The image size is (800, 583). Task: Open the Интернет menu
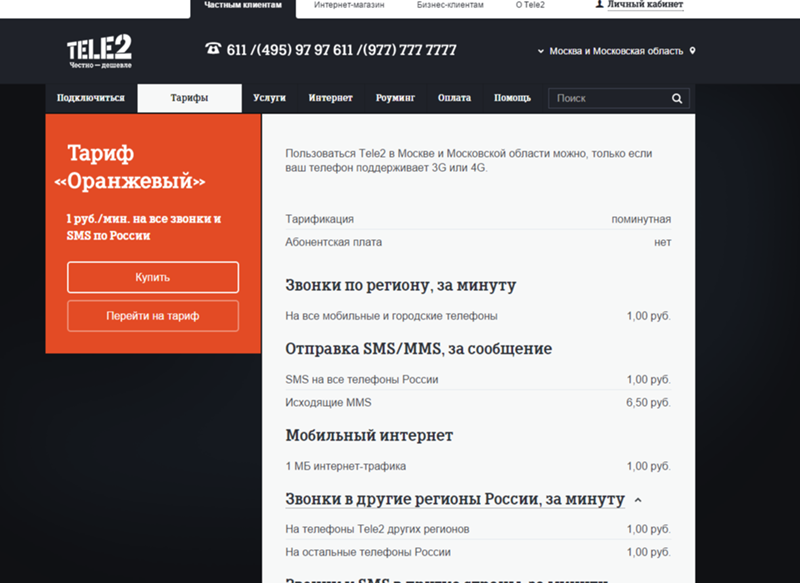click(331, 98)
